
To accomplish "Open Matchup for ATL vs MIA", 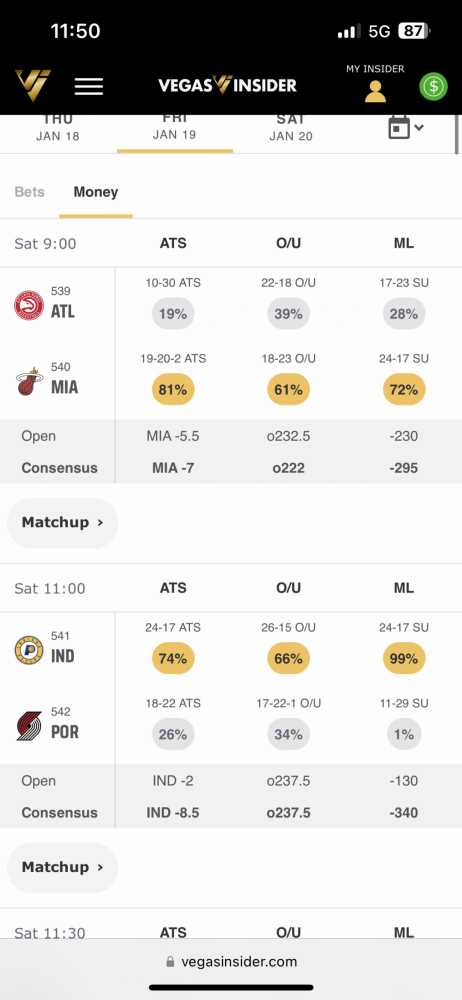I will [x=63, y=522].
